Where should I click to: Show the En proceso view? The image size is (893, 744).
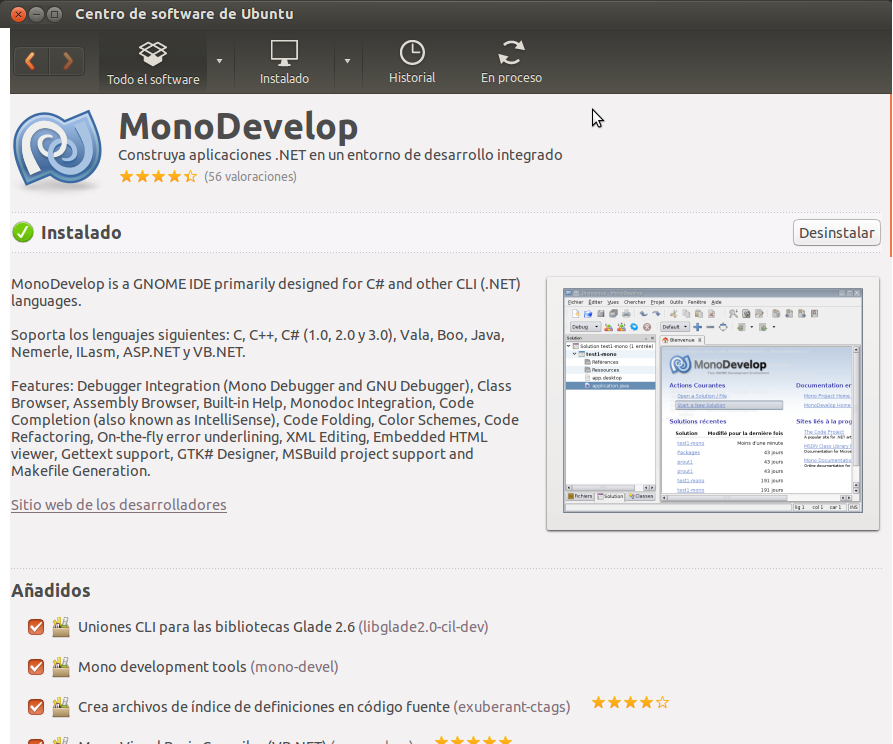coord(511,63)
